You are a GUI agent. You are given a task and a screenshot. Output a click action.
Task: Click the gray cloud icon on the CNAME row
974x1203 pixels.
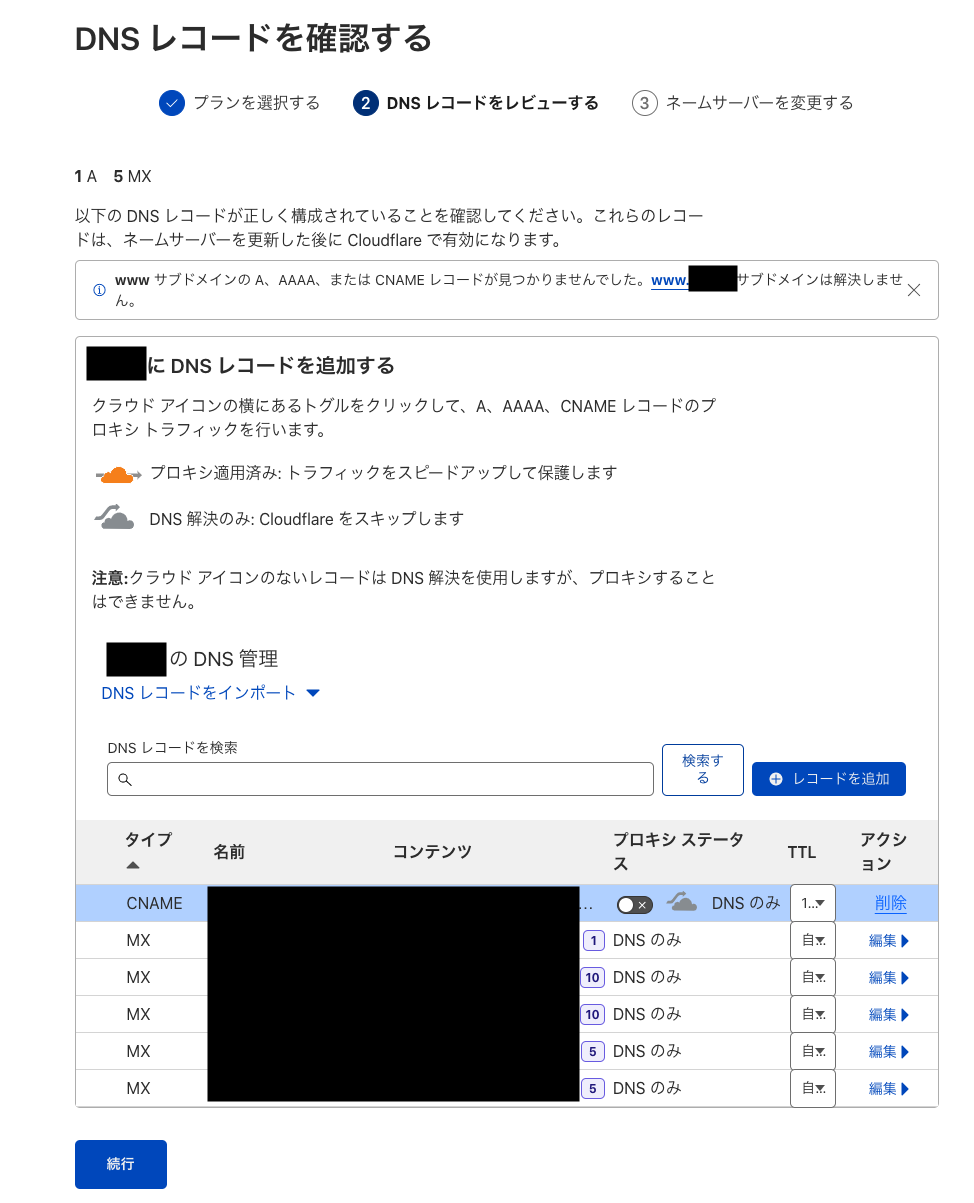coord(683,902)
